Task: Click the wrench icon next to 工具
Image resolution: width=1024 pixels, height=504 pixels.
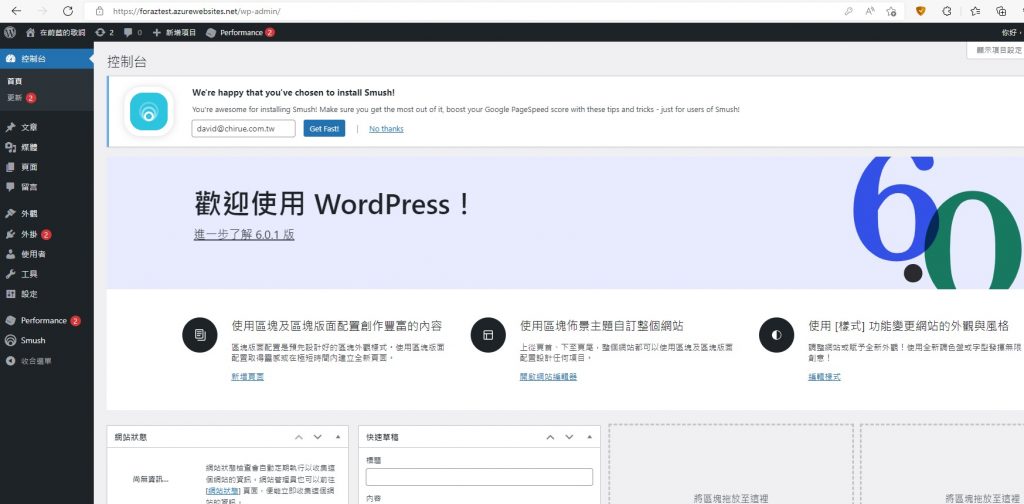Action: tap(10, 274)
